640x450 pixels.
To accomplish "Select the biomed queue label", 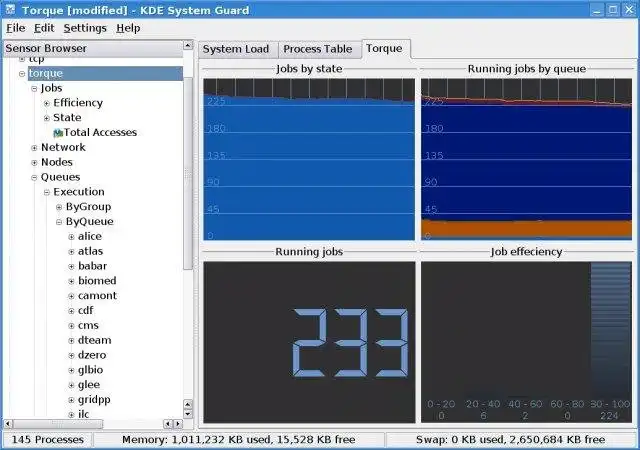I will (97, 281).
